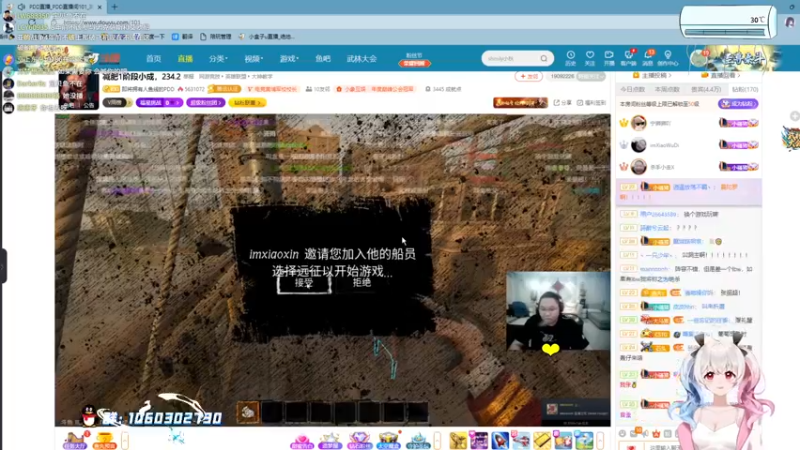Open the 直播回看 replay link

tap(721, 76)
